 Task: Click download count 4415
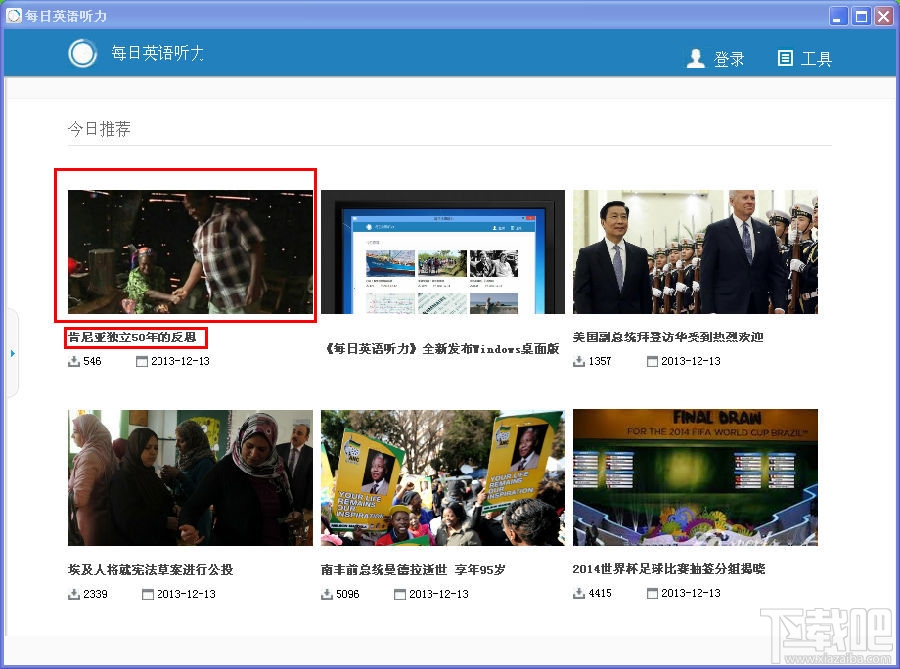600,593
